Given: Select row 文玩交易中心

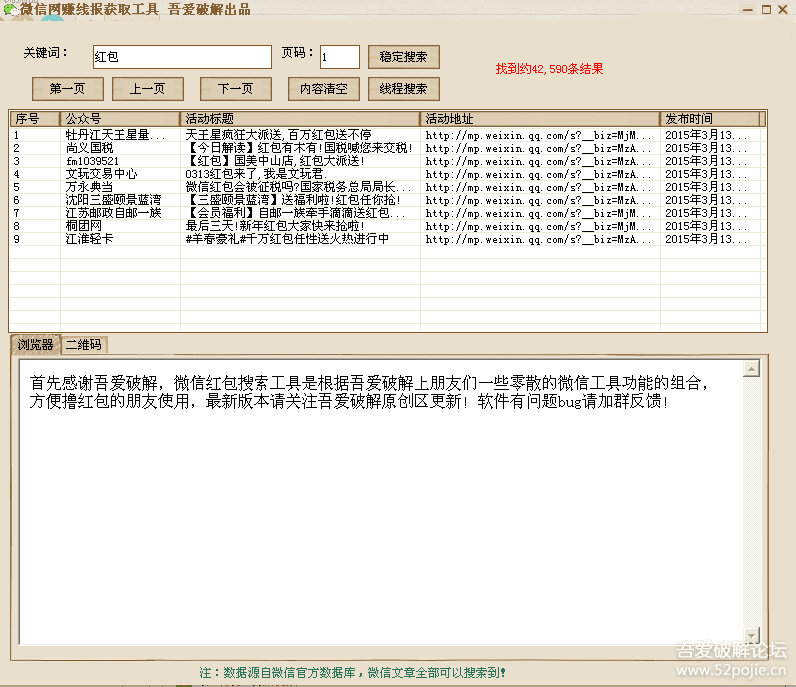Looking at the screenshot, I should (388, 174).
